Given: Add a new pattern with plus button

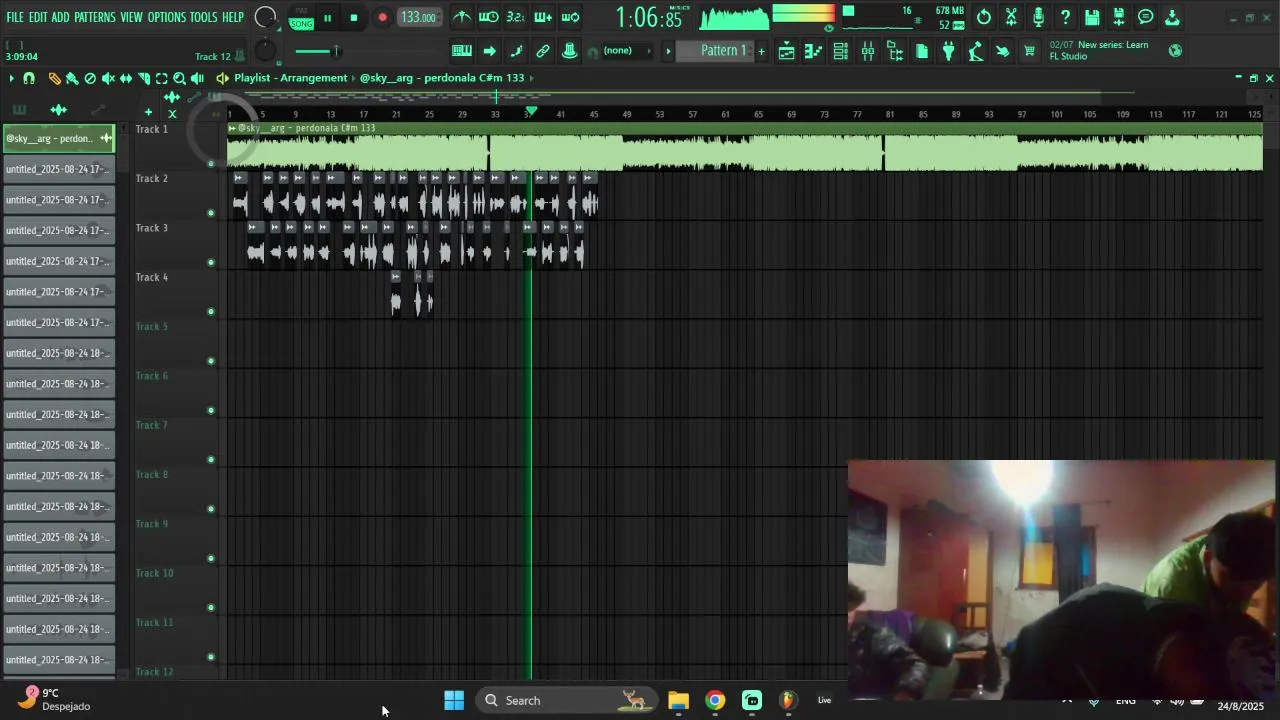Looking at the screenshot, I should [761, 51].
